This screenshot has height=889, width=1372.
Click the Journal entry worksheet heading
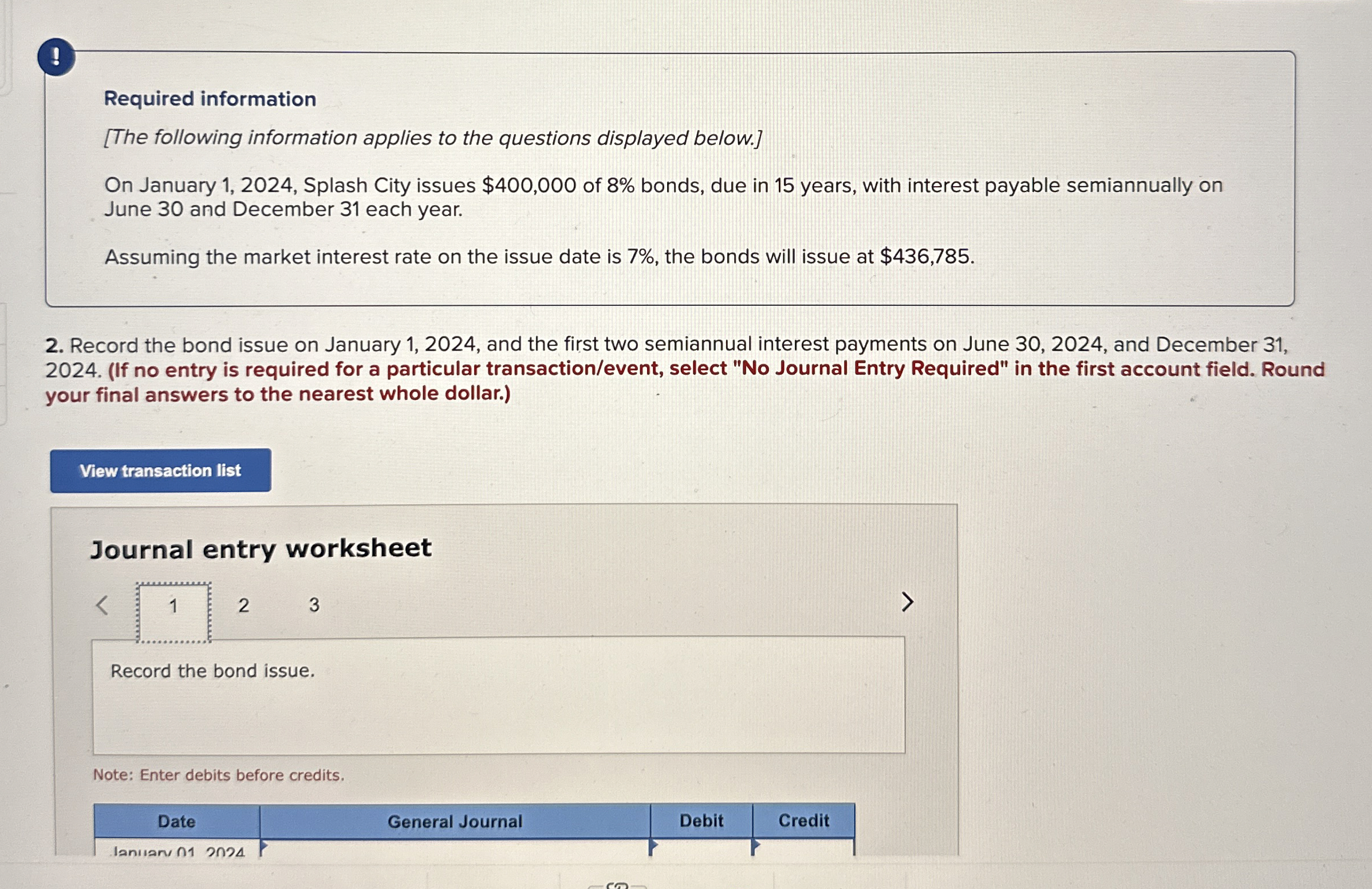[261, 548]
